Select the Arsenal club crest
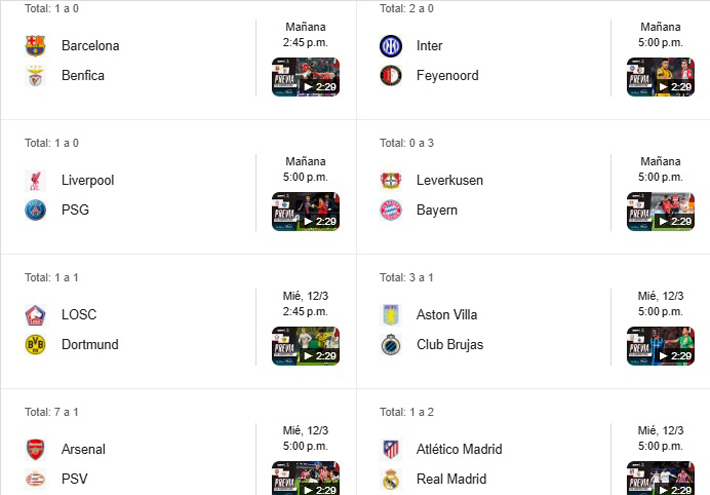 pos(36,449)
